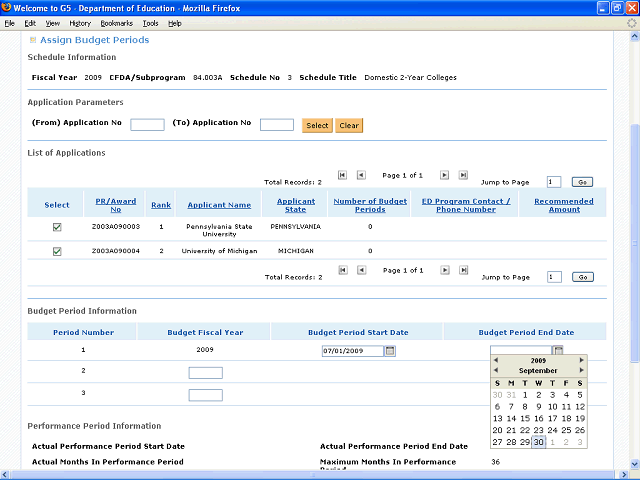Uncheck the University of Michigan application
The image size is (640, 480).
[57, 251]
